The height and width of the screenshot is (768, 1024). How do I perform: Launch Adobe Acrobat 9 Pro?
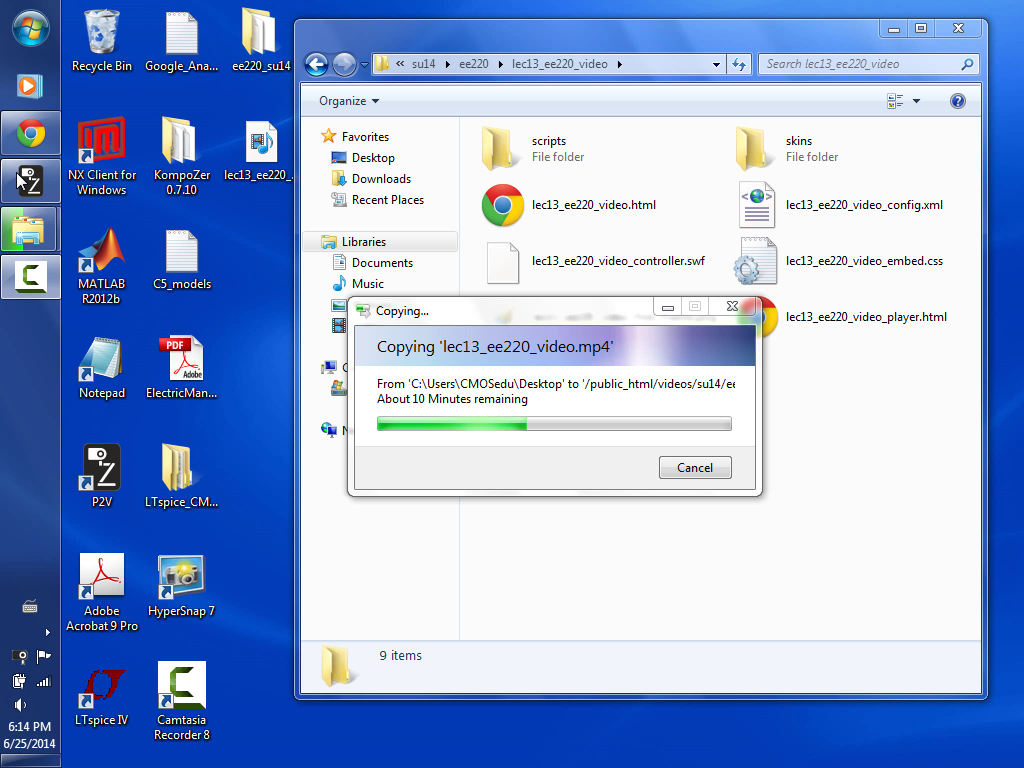(x=101, y=593)
